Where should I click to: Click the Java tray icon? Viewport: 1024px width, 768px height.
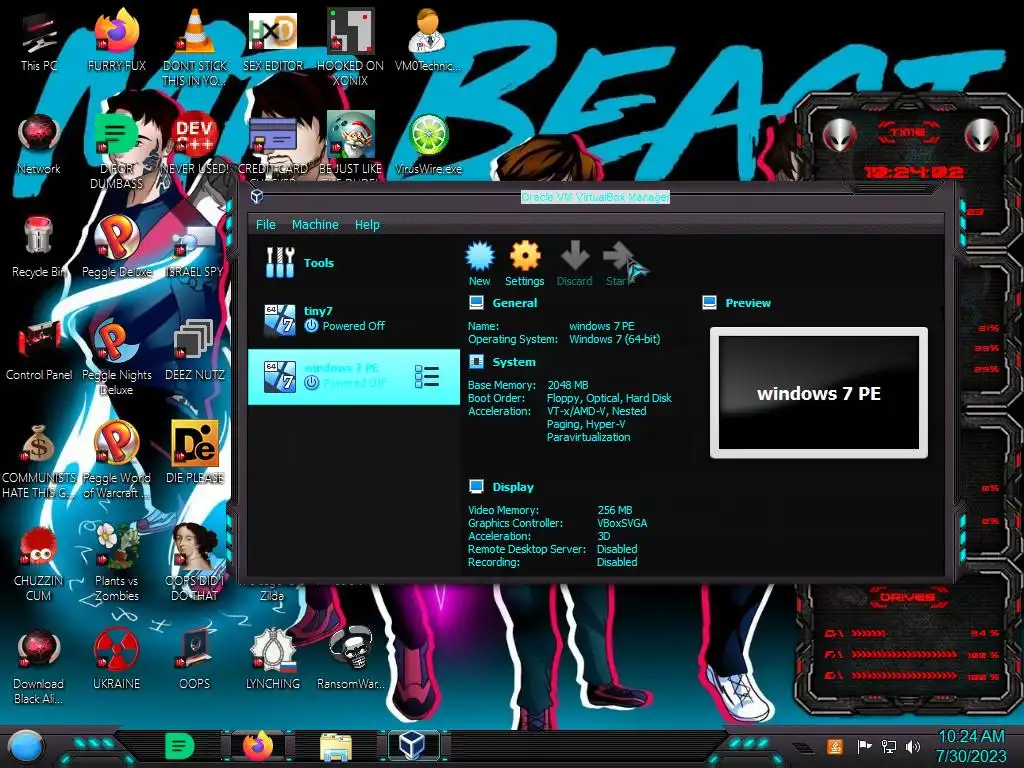(x=835, y=746)
